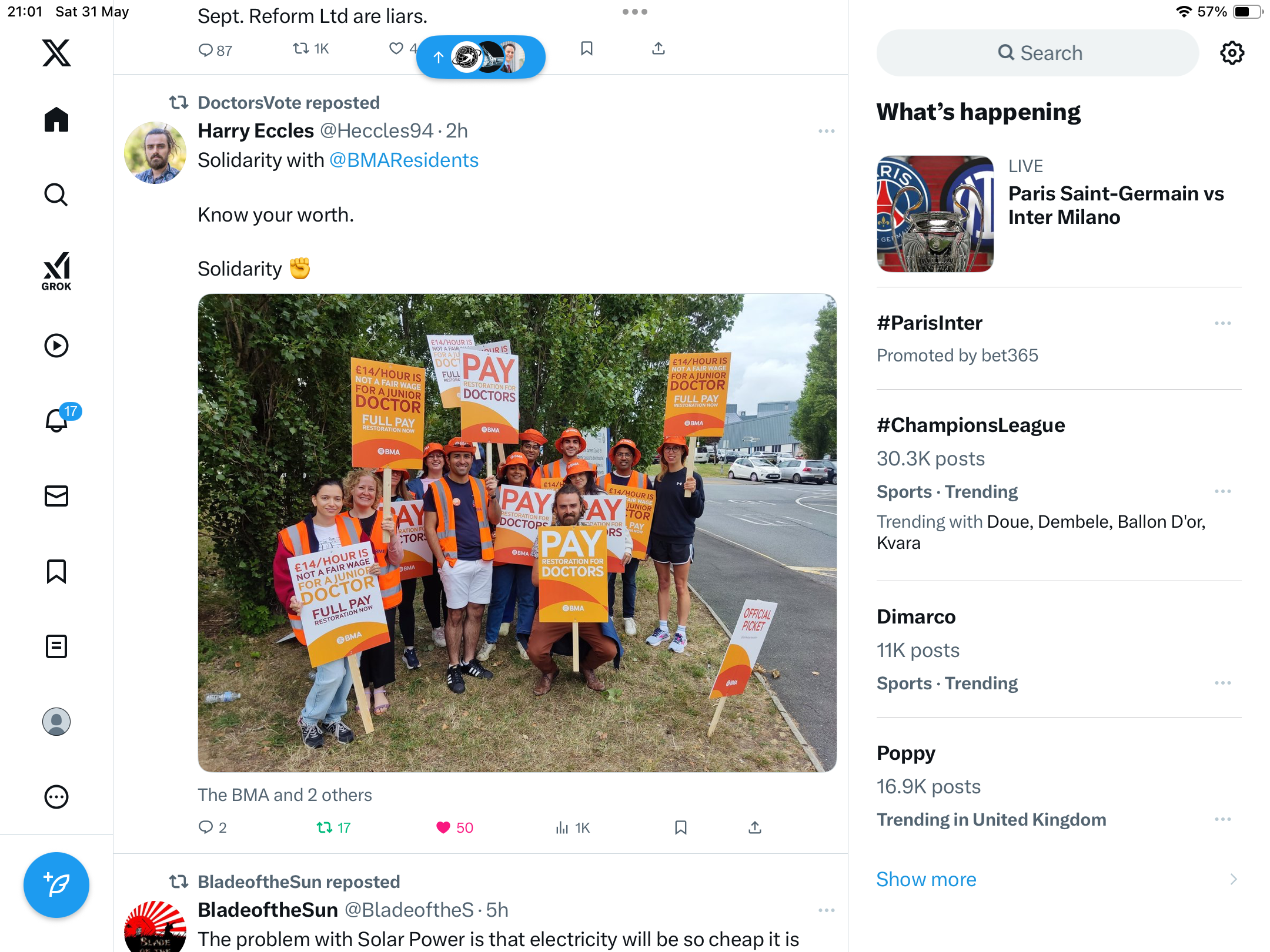Viewport: 1270px width, 952px height.
Task: Click the Search input field
Action: (1038, 53)
